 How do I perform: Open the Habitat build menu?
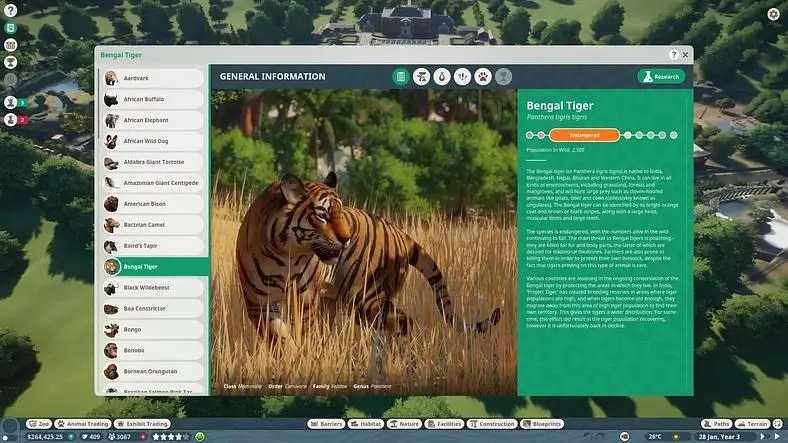[x=366, y=424]
